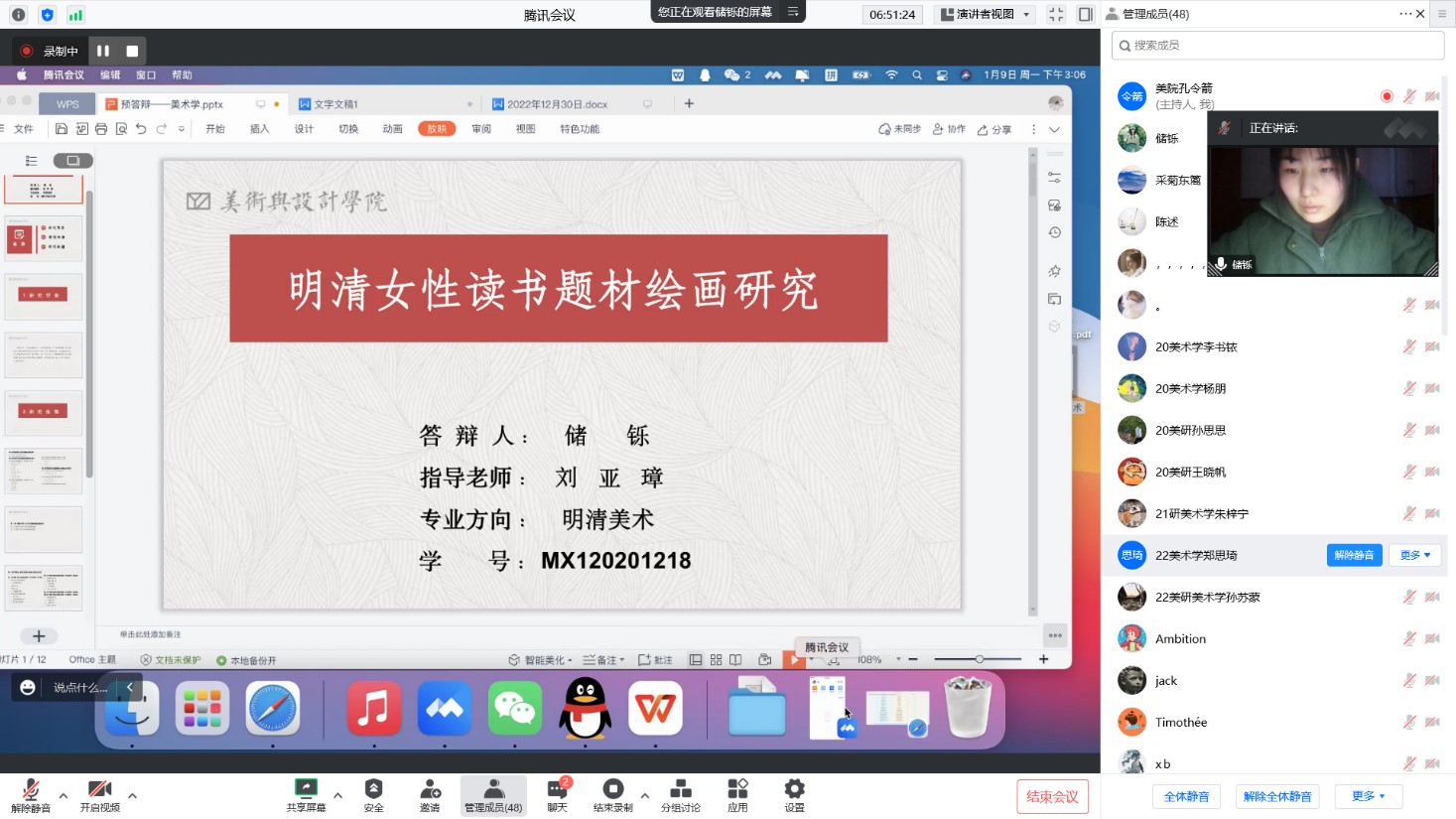Click the 搜索成员 search field
The image size is (1456, 819).
coord(1278,46)
